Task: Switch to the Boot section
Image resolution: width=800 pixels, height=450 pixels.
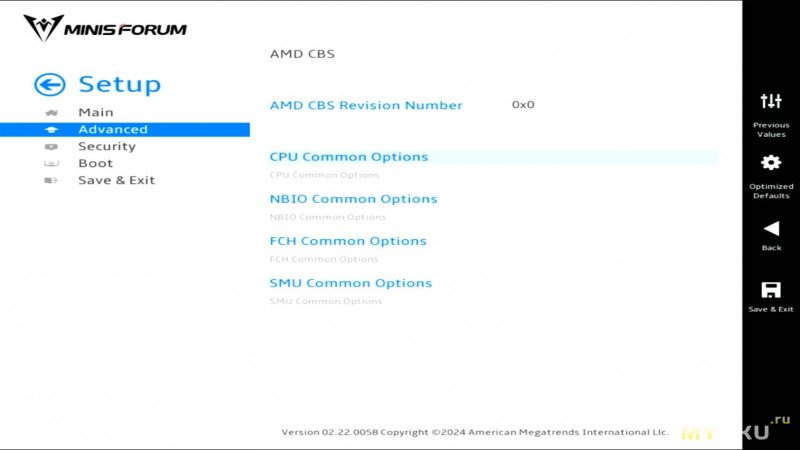Action: 95,163
